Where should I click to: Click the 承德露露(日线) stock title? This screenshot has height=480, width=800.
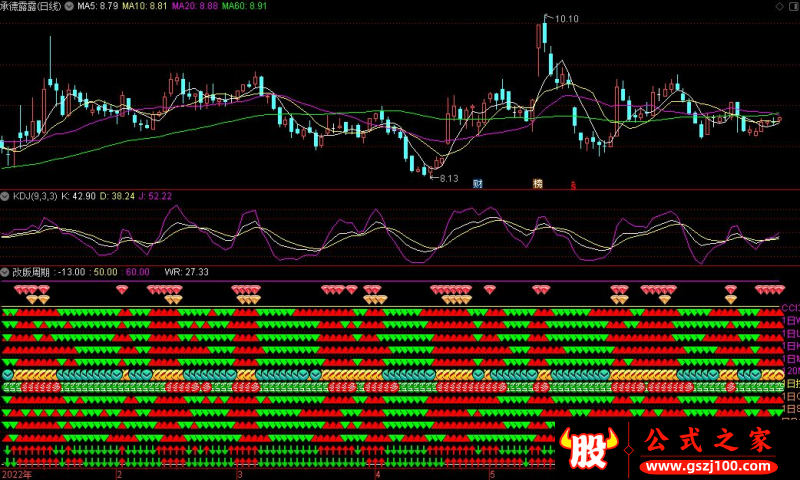pos(31,6)
